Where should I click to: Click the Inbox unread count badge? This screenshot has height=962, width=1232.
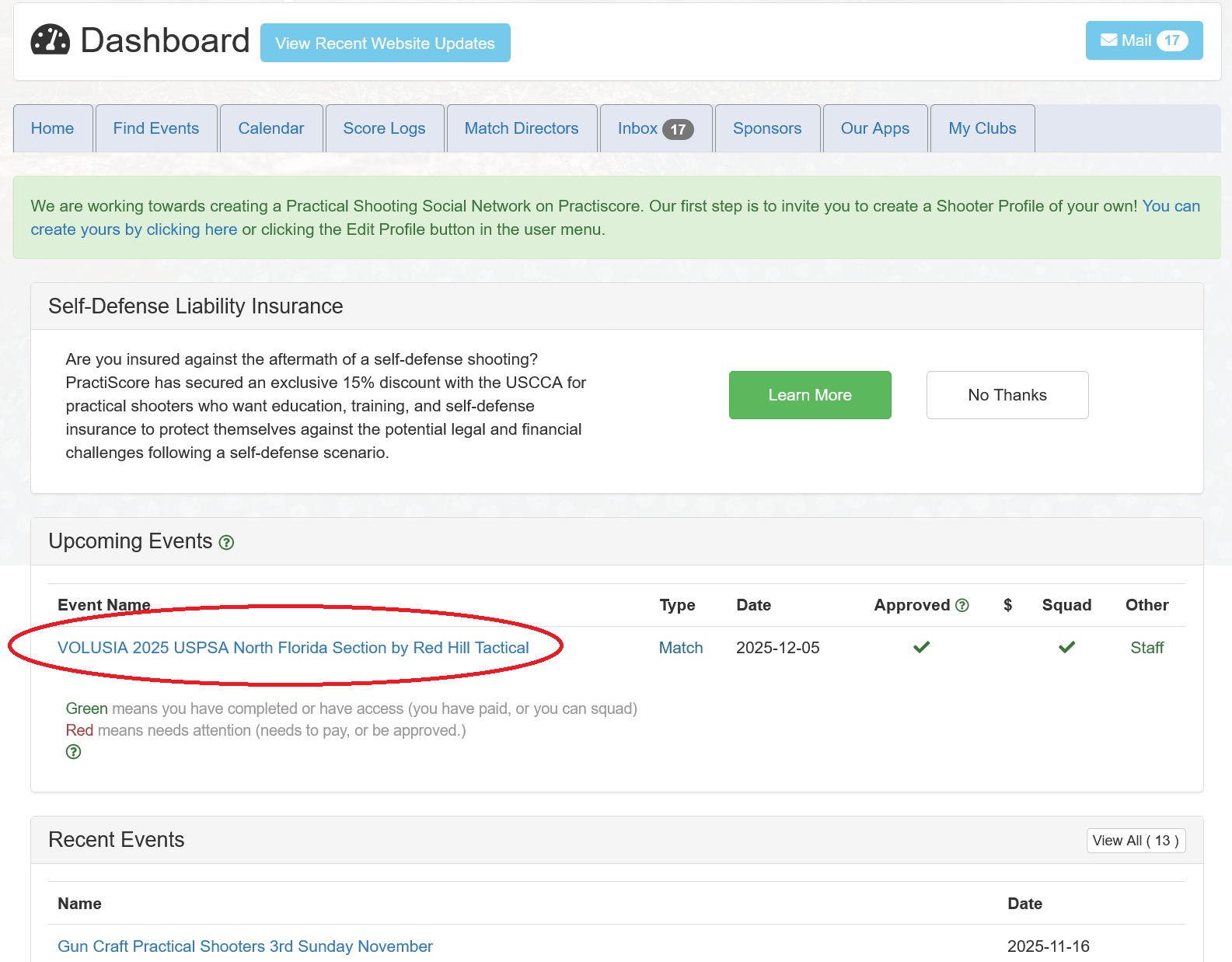click(678, 129)
